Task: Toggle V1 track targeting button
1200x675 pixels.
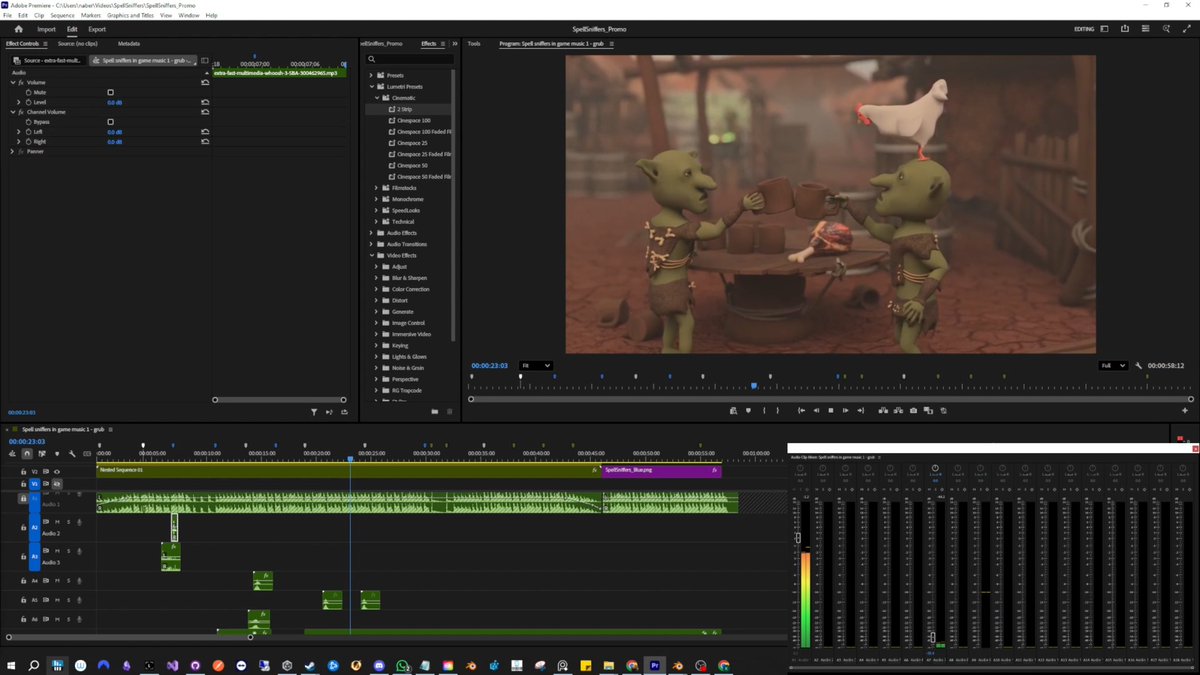Action: (34, 484)
